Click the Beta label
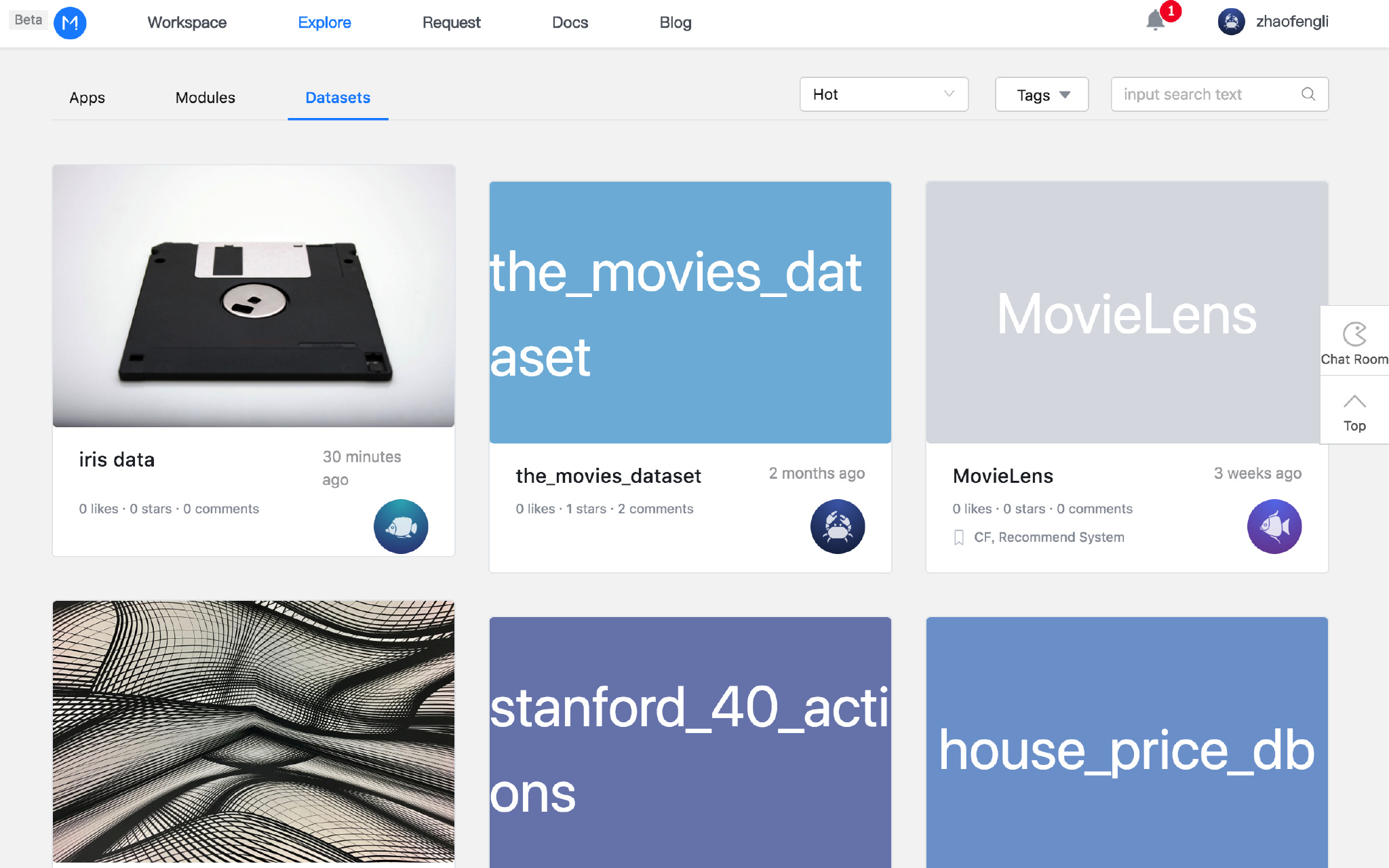The image size is (1389, 868). point(28,20)
